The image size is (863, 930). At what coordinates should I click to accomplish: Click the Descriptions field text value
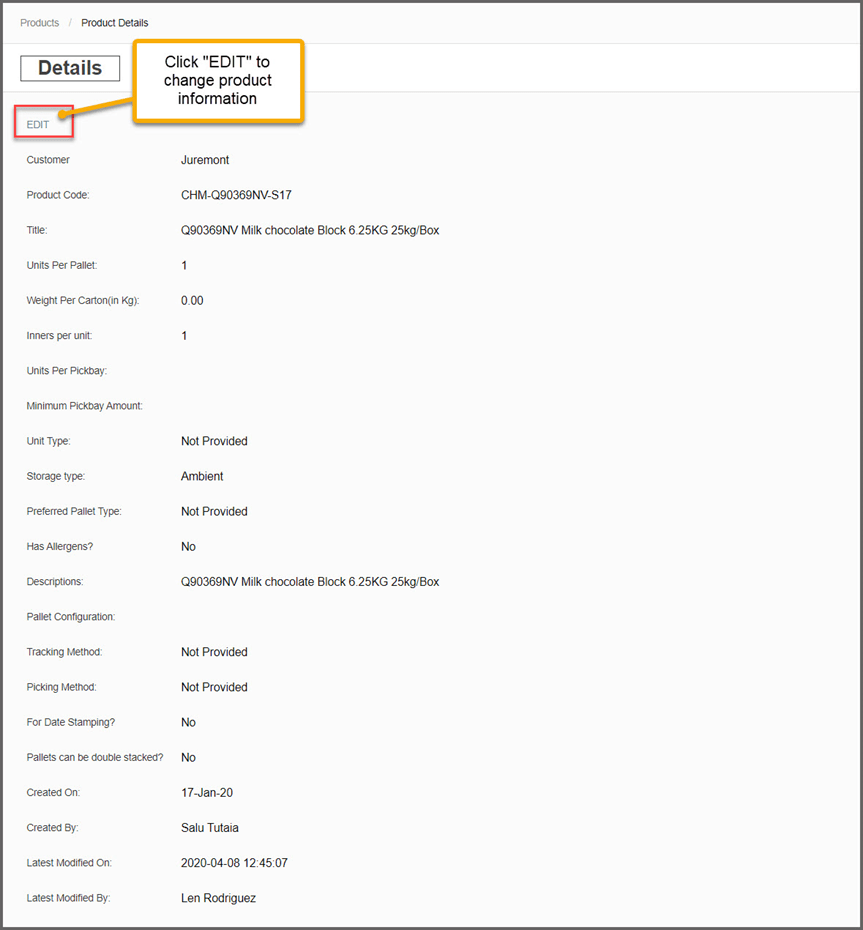click(310, 582)
